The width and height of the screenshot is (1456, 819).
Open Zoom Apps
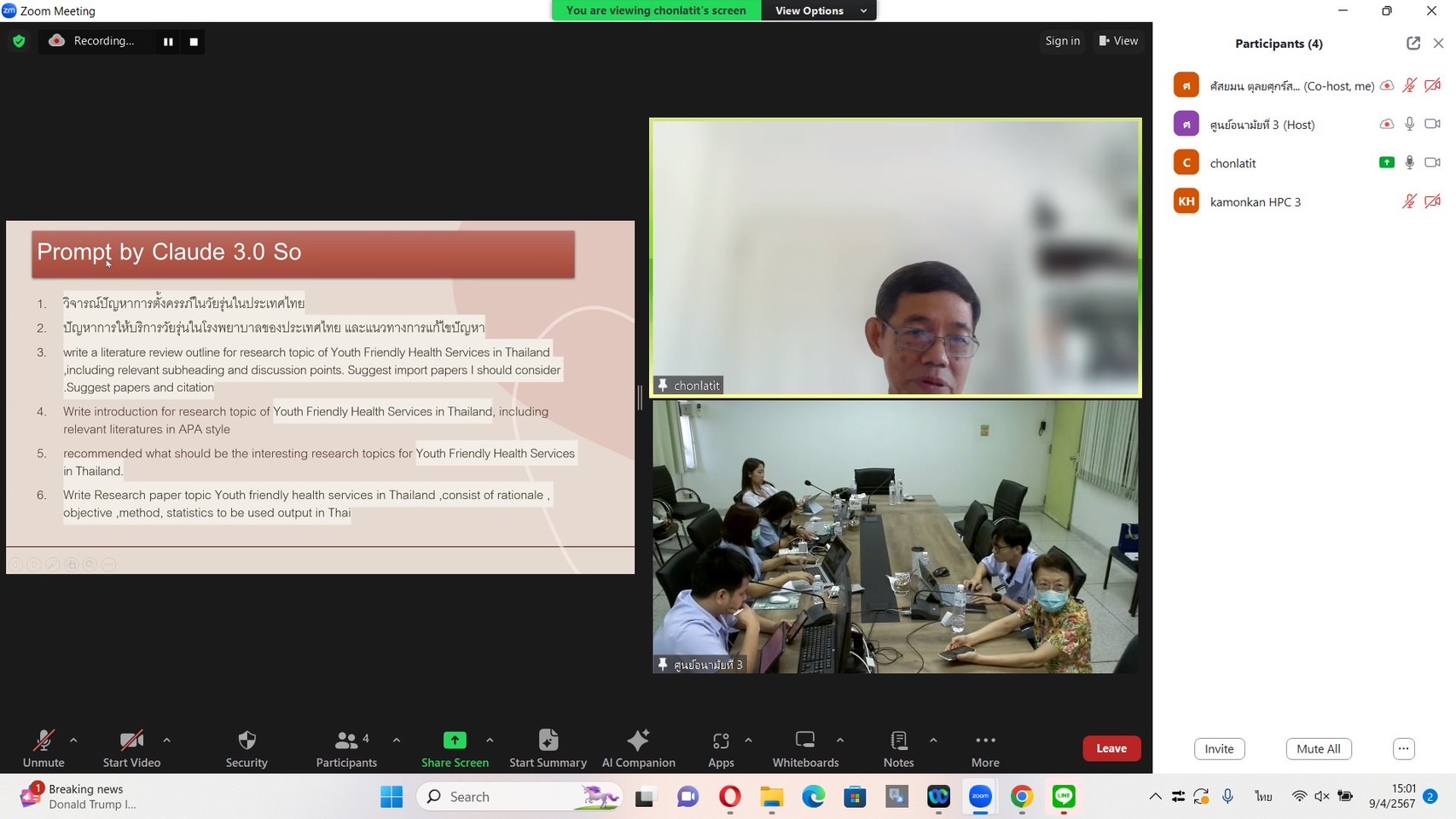click(x=721, y=748)
